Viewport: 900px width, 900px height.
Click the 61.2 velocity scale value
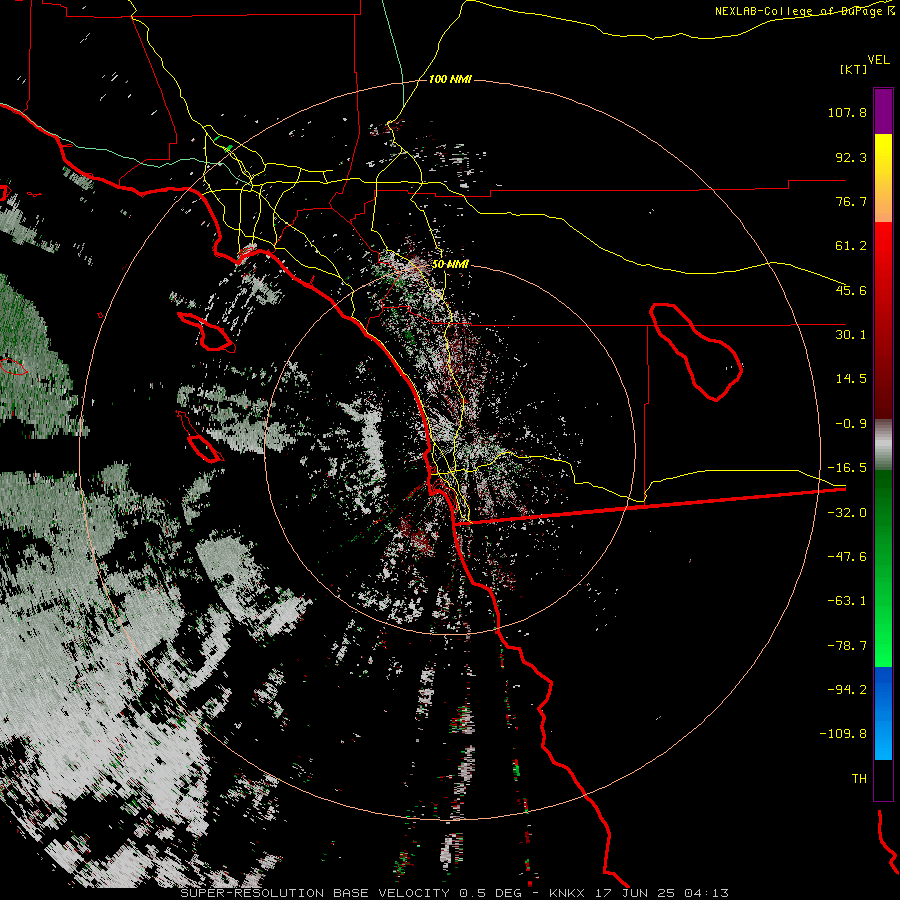pyautogui.click(x=851, y=246)
